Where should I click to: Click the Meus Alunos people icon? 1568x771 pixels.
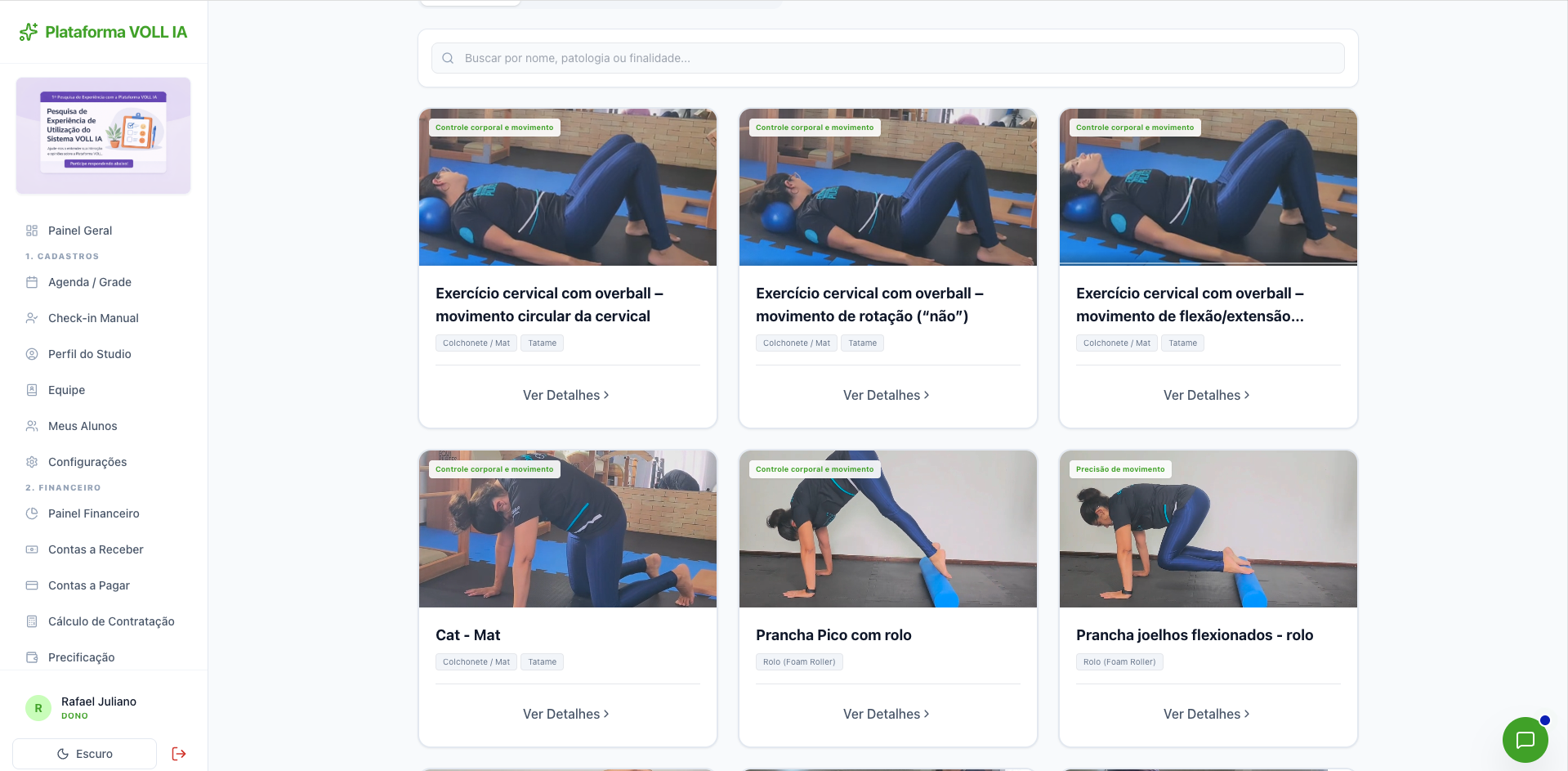[32, 426]
